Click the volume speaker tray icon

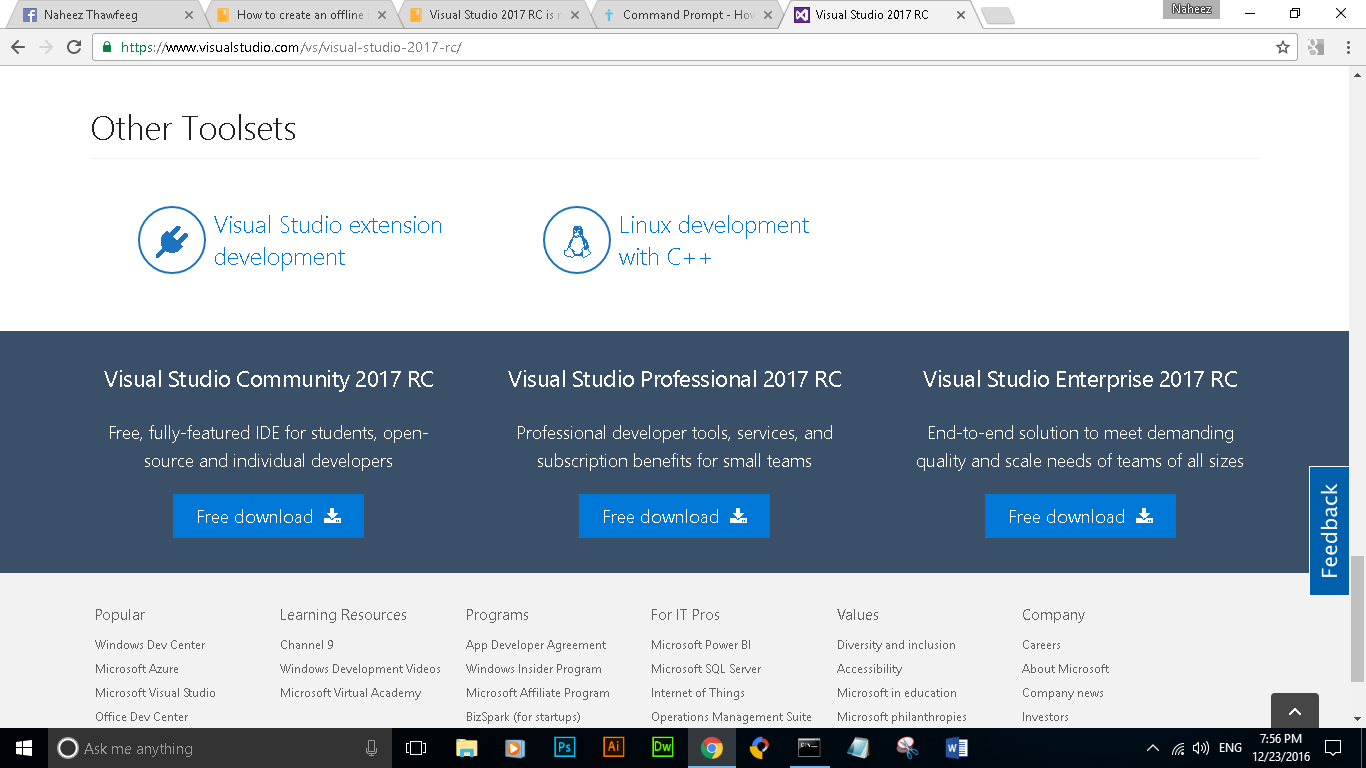1201,748
